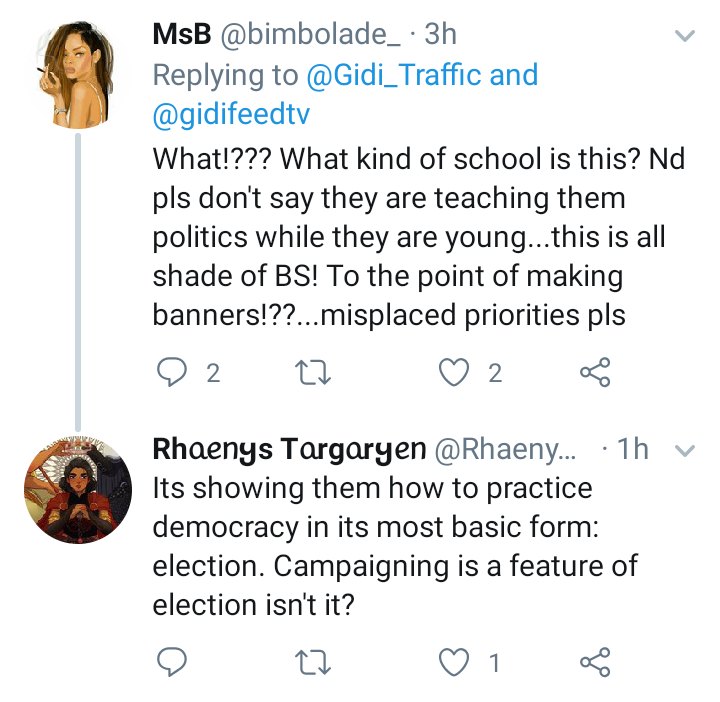Click the 1h timestamp on Rhaenys's tweet
Image resolution: width=720 pixels, height=702 pixels.
(x=633, y=450)
